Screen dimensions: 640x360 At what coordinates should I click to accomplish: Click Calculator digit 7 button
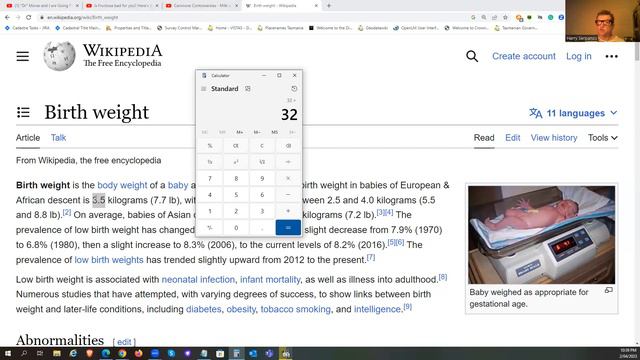click(x=210, y=178)
